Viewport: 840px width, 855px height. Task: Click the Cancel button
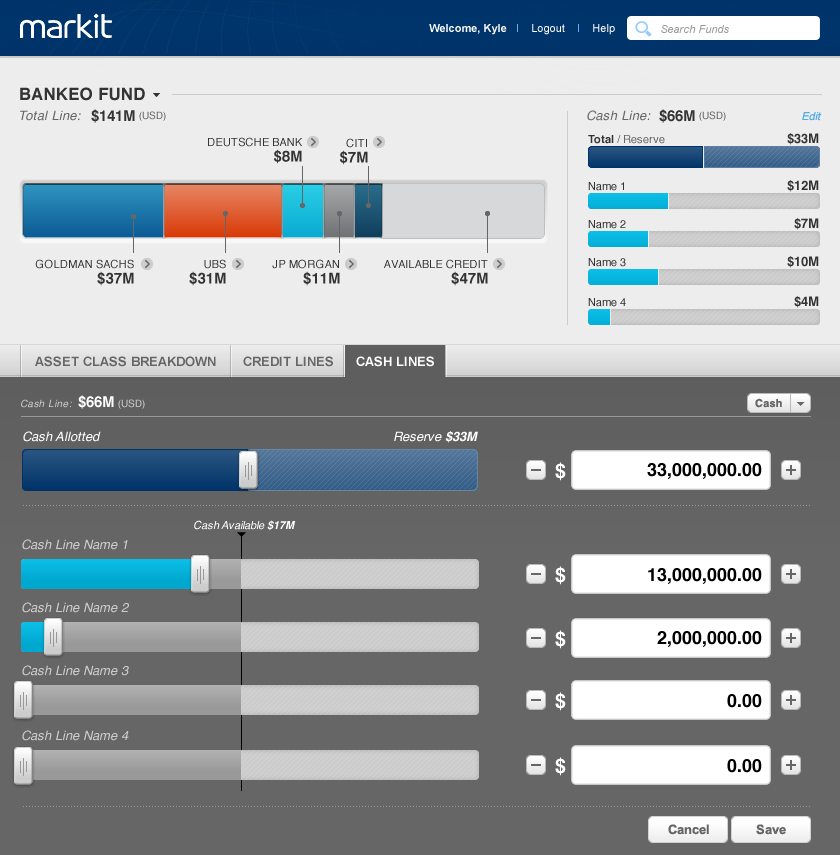pyautogui.click(x=688, y=829)
